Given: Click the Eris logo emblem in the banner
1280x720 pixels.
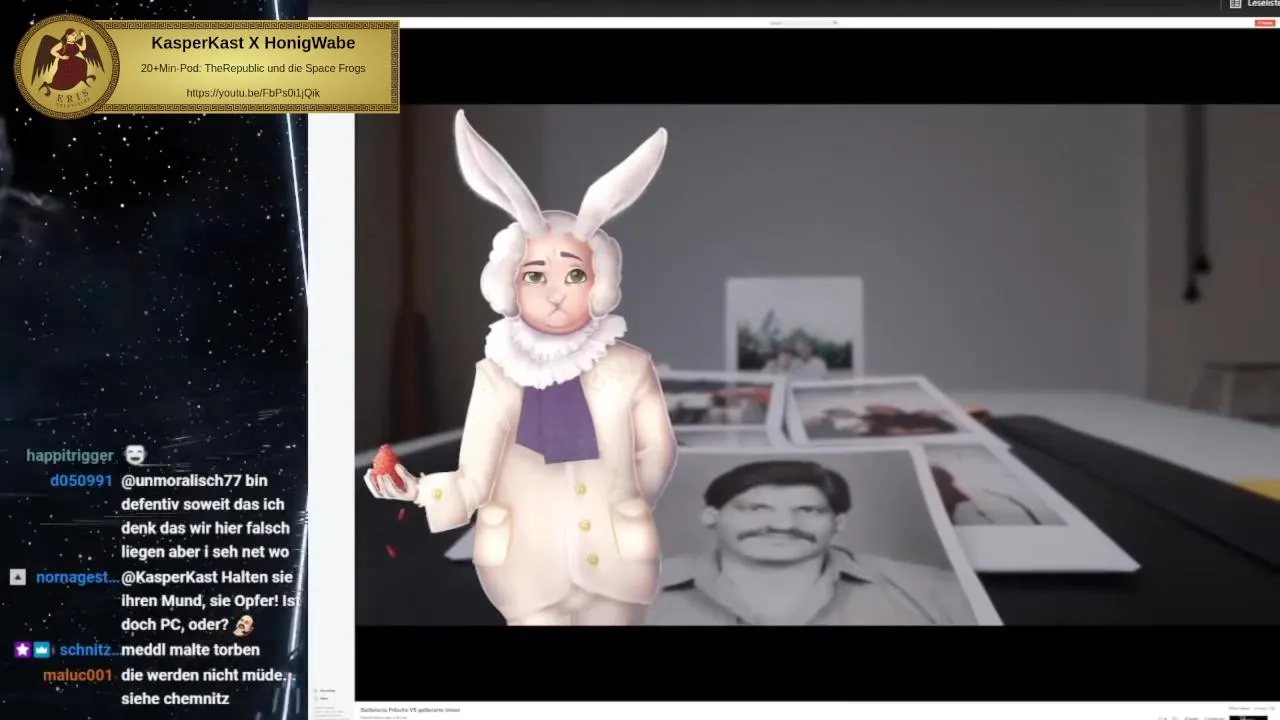Looking at the screenshot, I should pyautogui.click(x=66, y=66).
